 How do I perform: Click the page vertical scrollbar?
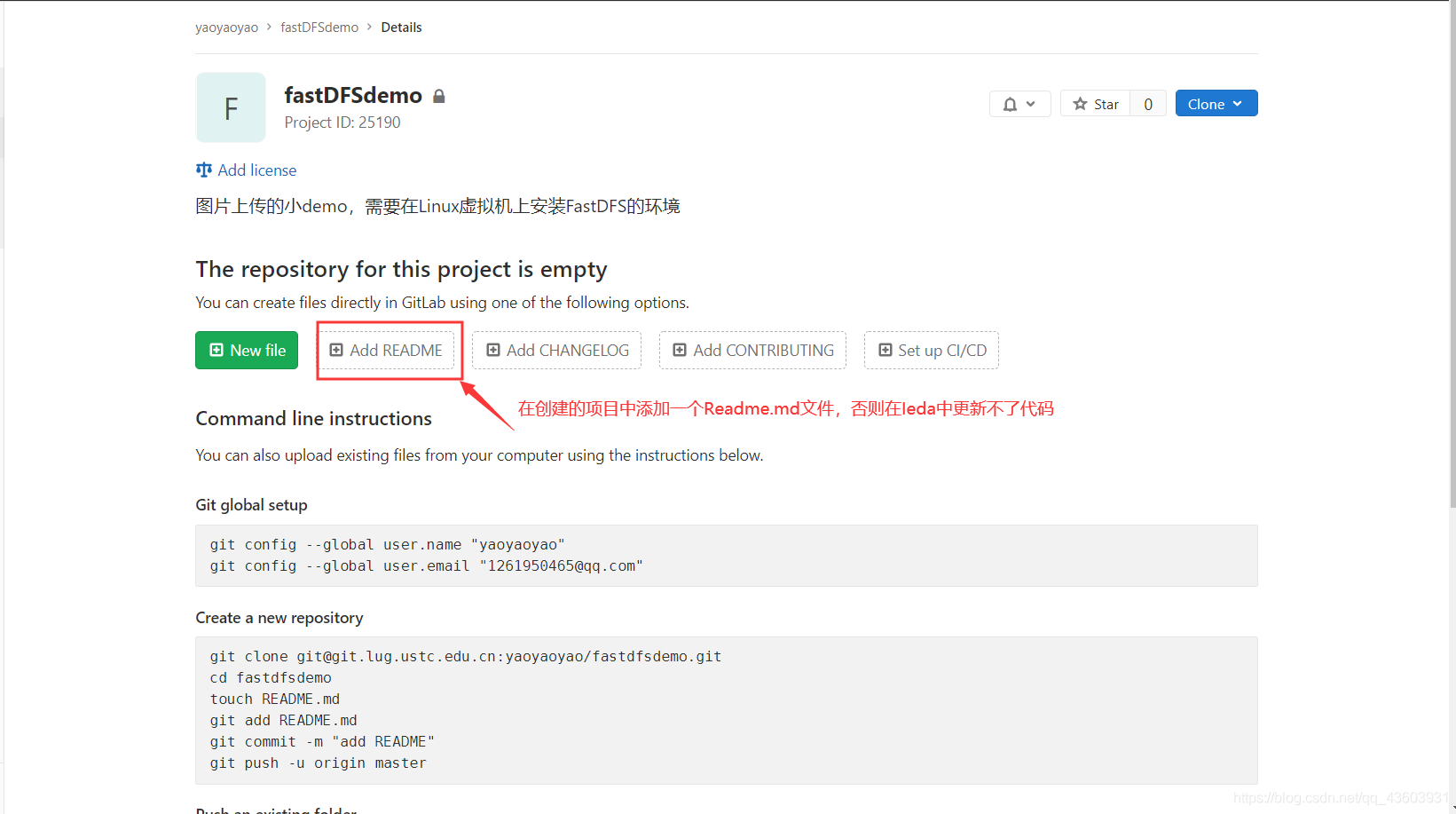[1452, 253]
